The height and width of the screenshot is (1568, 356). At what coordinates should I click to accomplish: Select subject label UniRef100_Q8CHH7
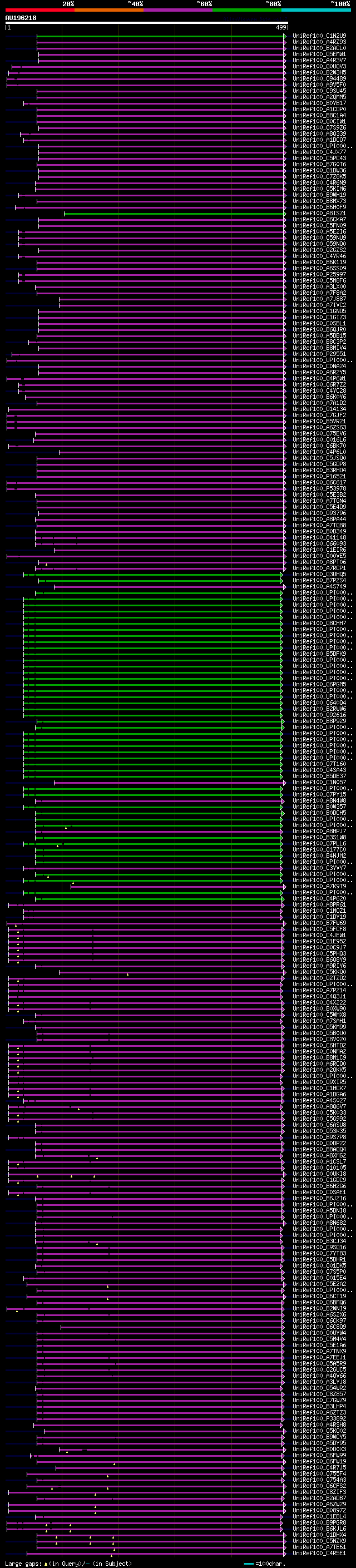[x=319, y=624]
